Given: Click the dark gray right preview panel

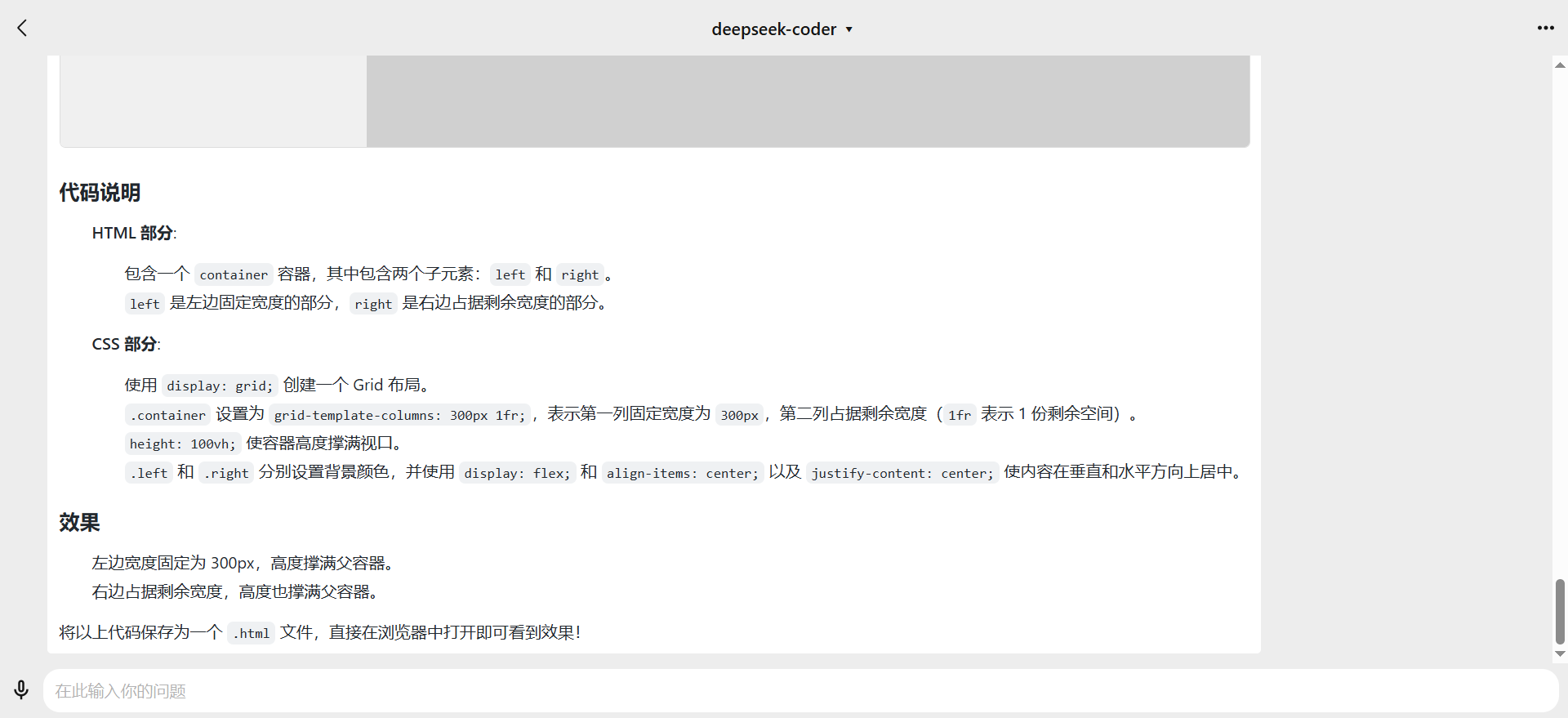Looking at the screenshot, I should point(808,101).
